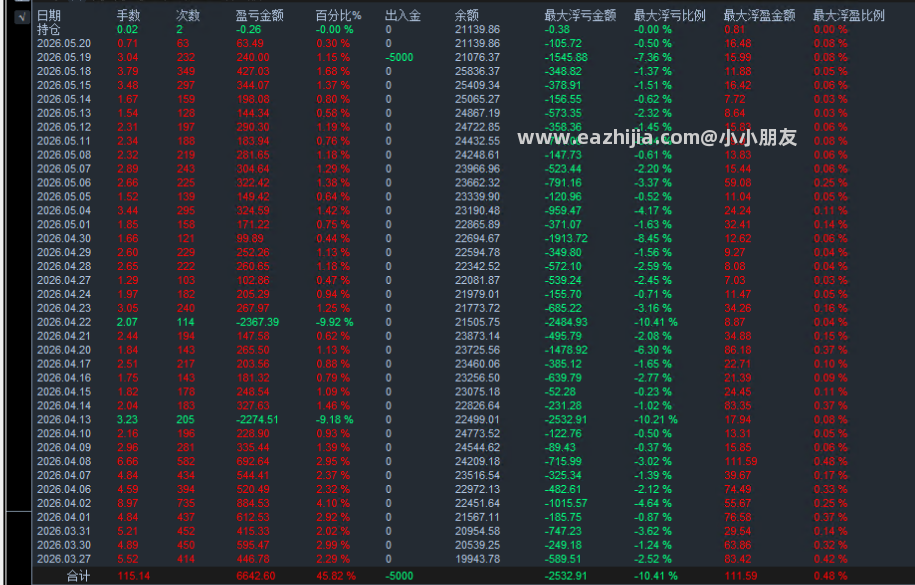Select the 2026.04.02 date row
The width and height of the screenshot is (915, 585).
point(64,503)
